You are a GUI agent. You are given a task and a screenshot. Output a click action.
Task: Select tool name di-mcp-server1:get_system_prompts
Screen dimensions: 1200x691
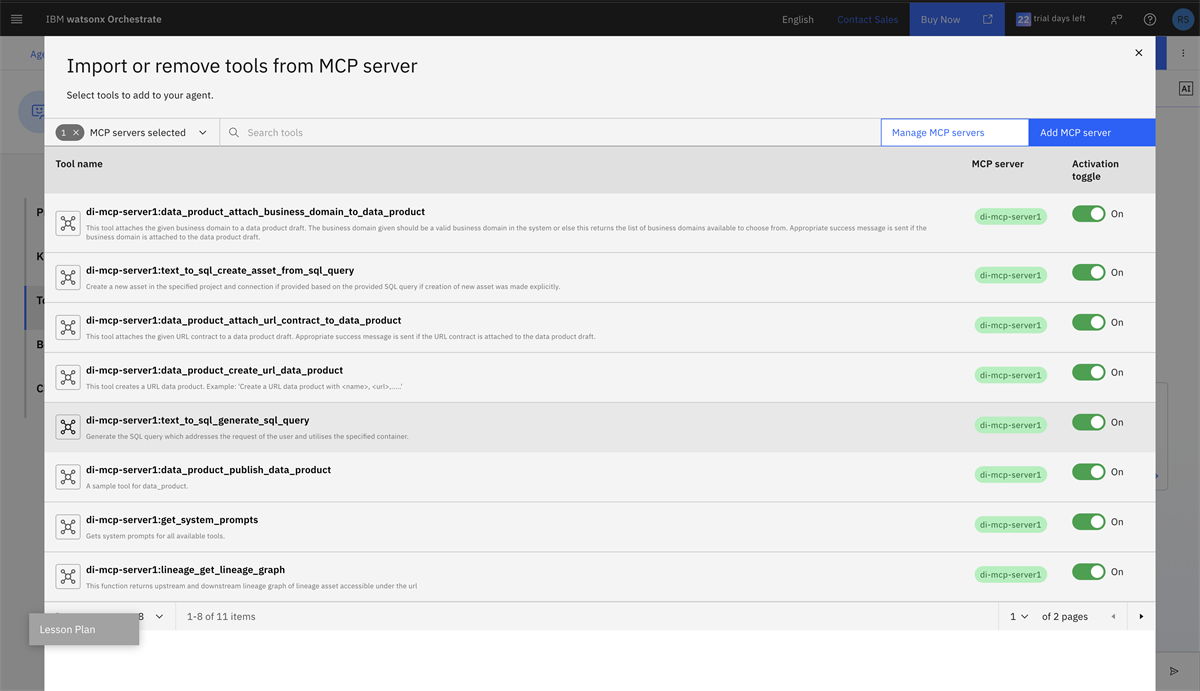coord(172,520)
